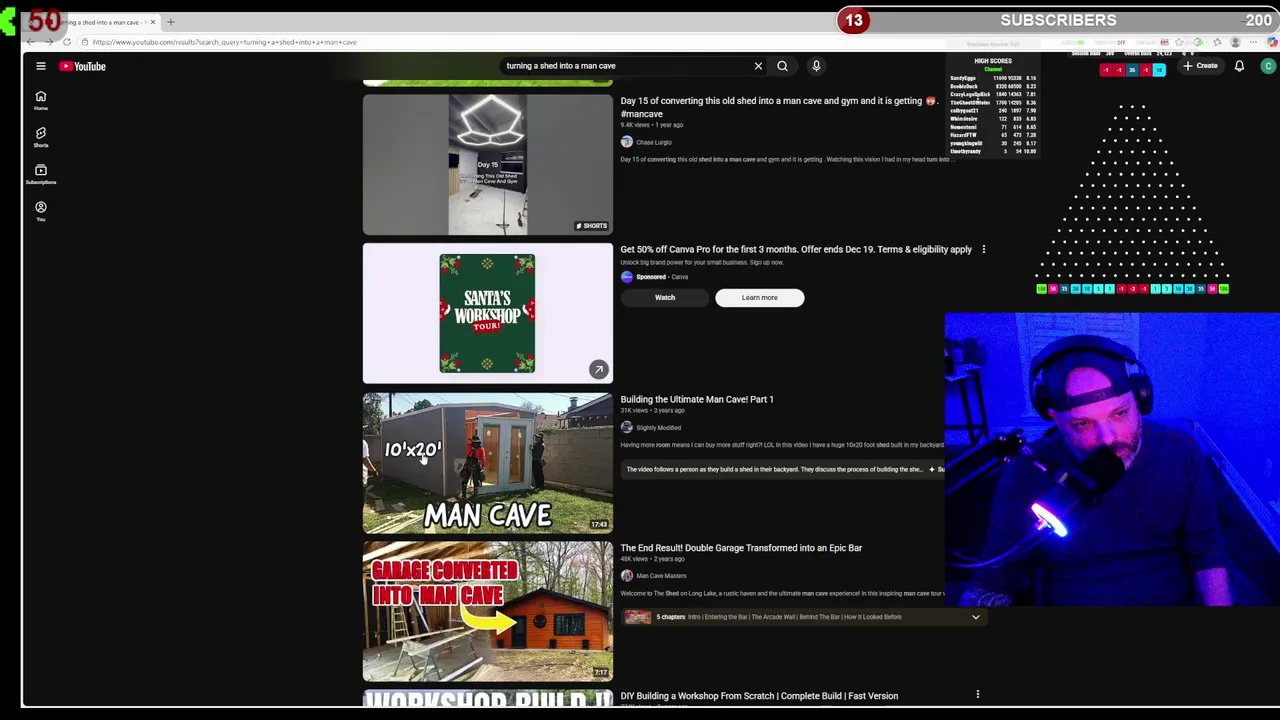Click the Slightly Modified channel name
The width and height of the screenshot is (1280, 720).
pos(658,427)
